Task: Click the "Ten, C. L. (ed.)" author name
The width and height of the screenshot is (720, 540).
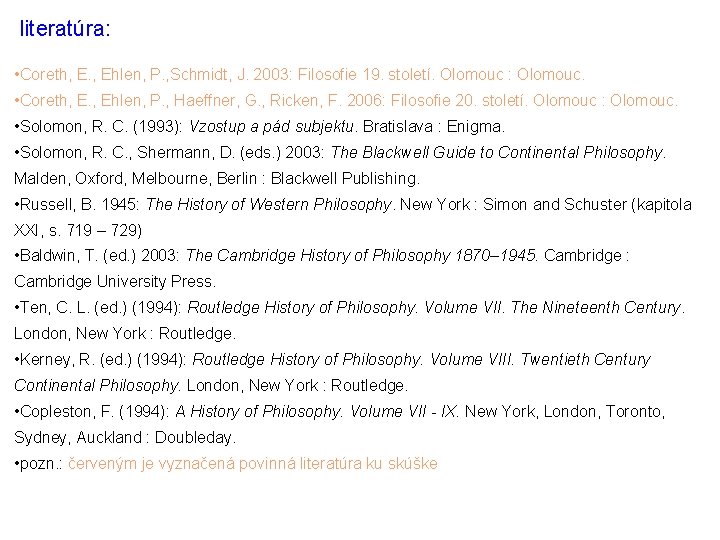Action: click(73, 308)
